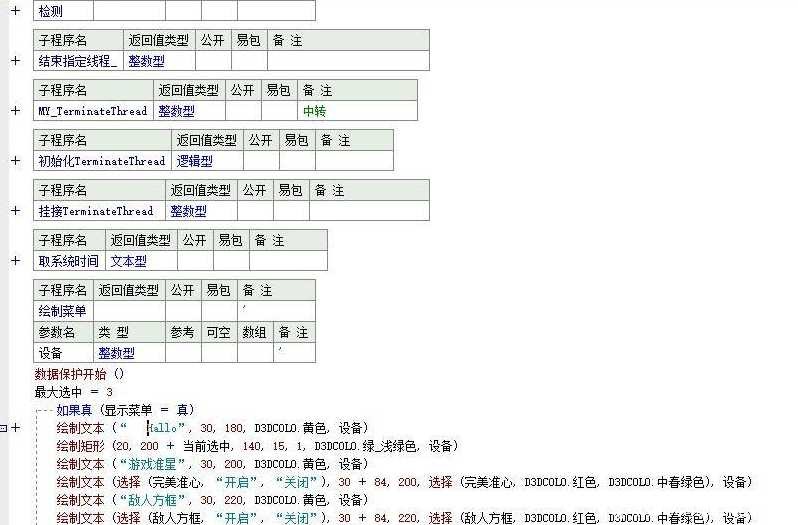Select the 设备 parameter name cell
Viewport: 798px width, 525px height.
64,353
